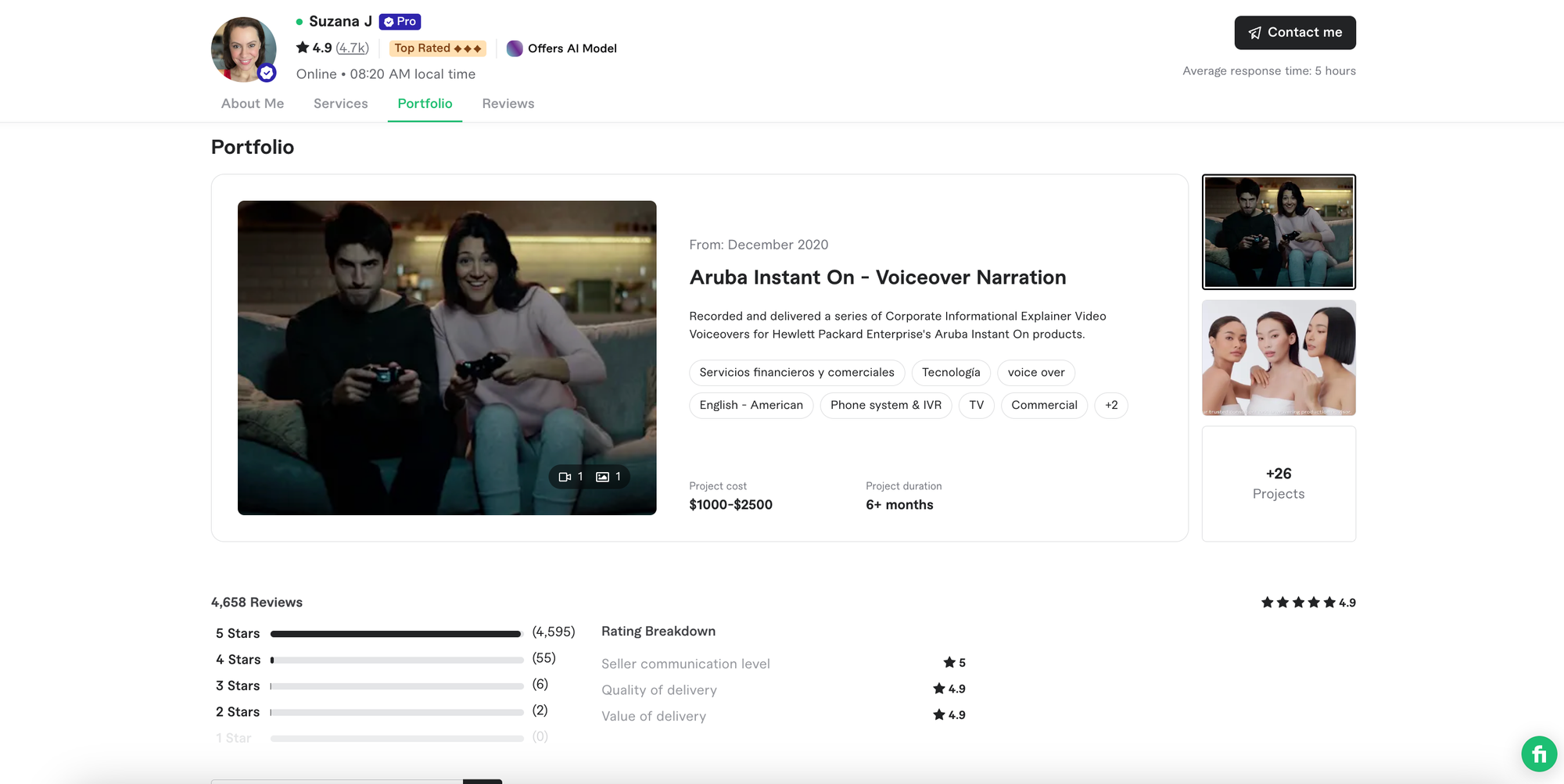
Task: Filter reviews by 5 Stars bar
Action: pos(397,634)
